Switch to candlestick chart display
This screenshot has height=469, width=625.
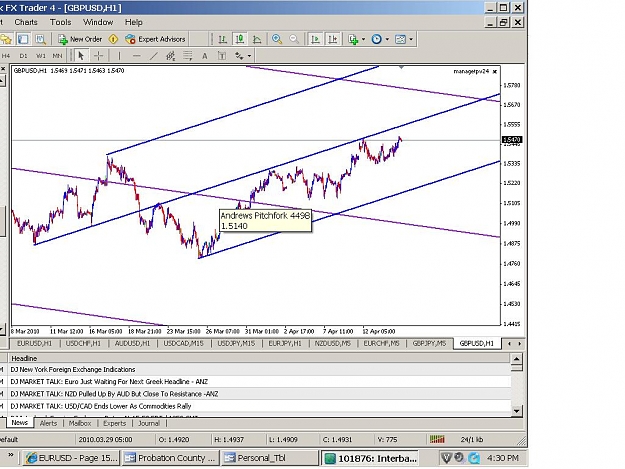[x=240, y=39]
